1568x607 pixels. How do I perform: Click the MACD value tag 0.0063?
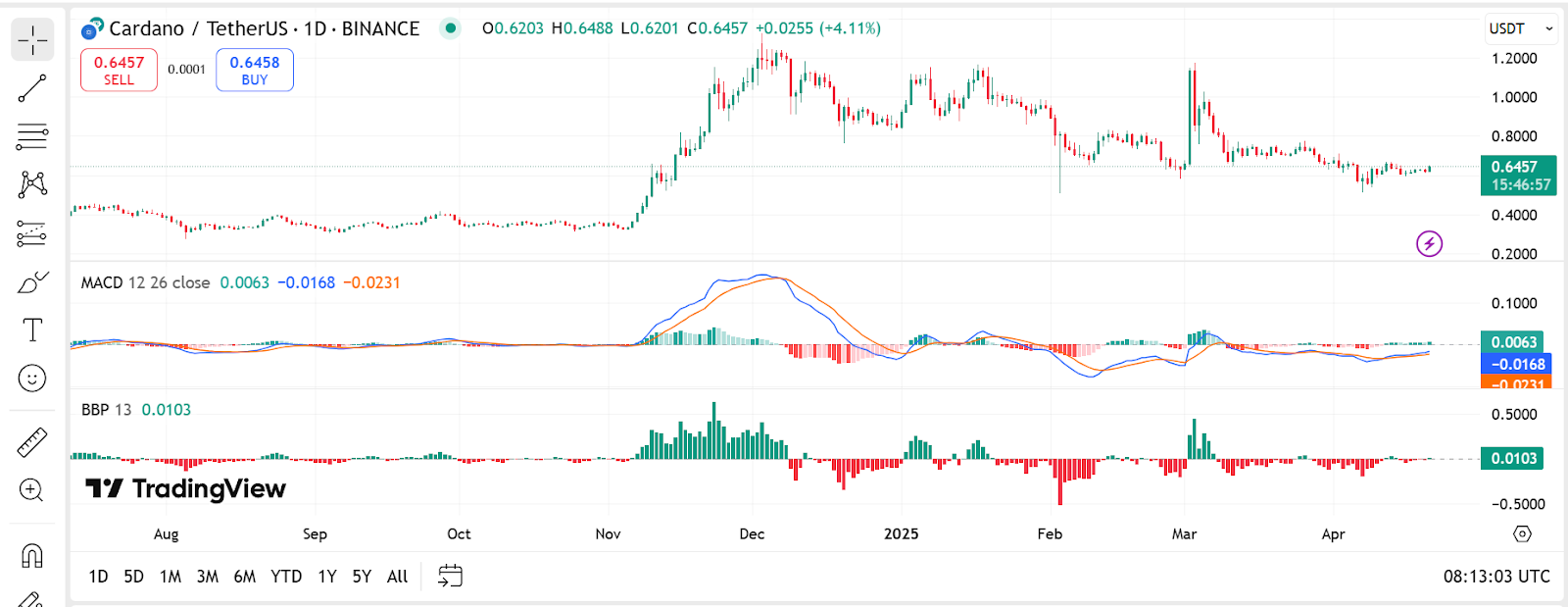click(1512, 342)
